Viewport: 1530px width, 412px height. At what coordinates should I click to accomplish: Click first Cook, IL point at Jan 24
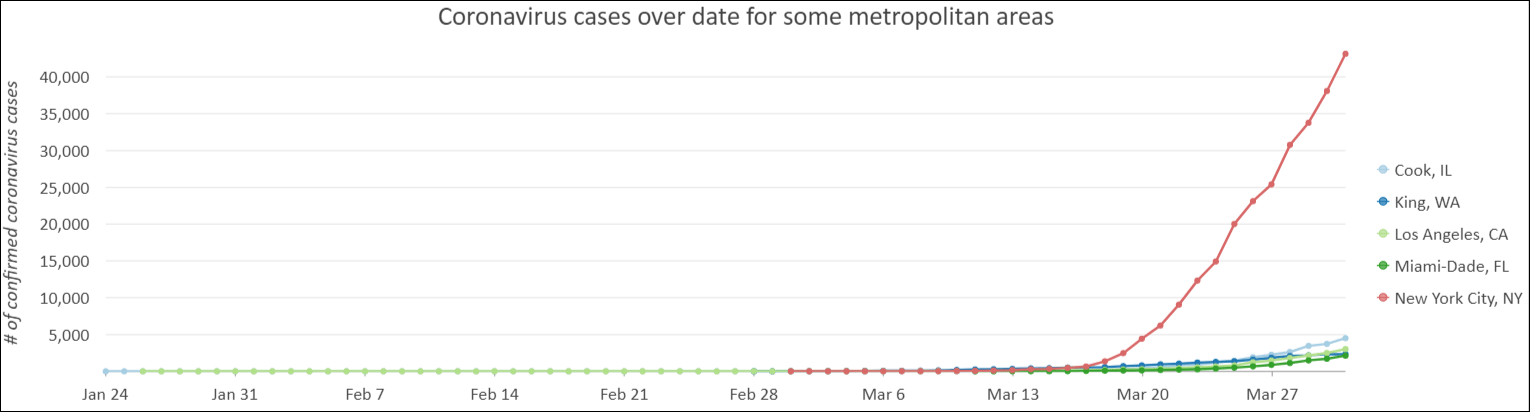coord(105,371)
